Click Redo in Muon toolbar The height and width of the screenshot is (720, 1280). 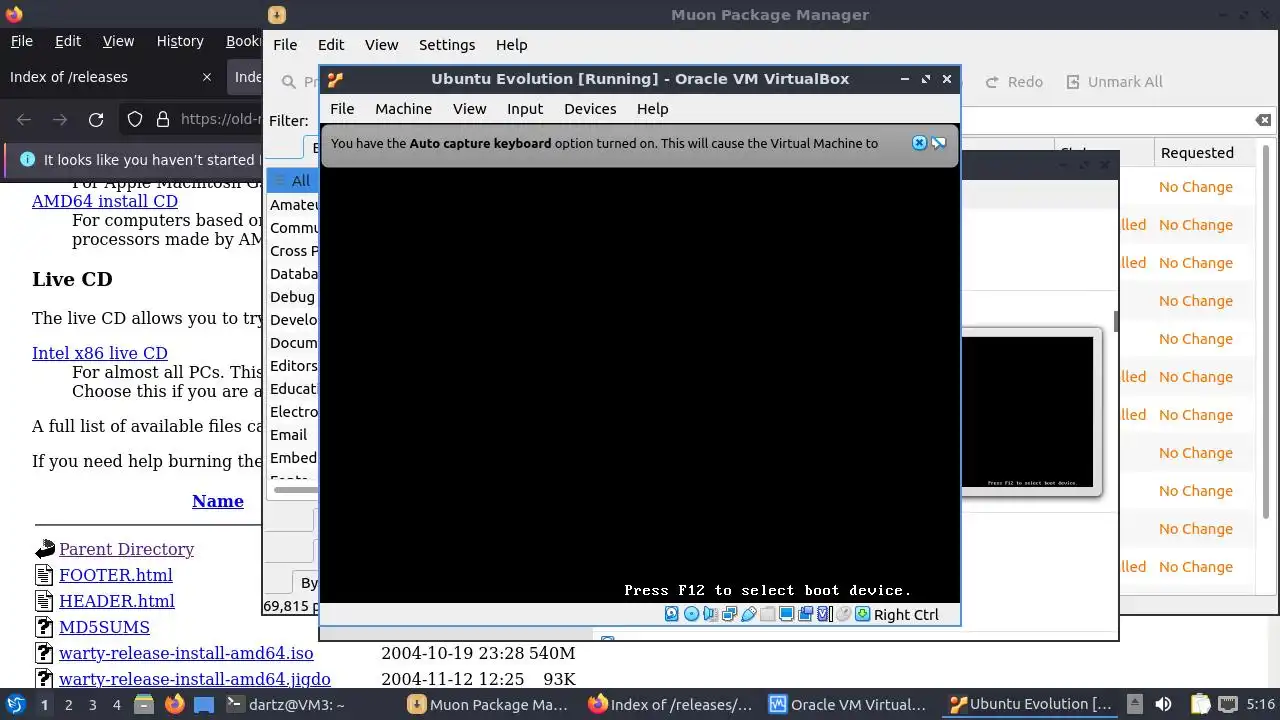tap(1014, 82)
